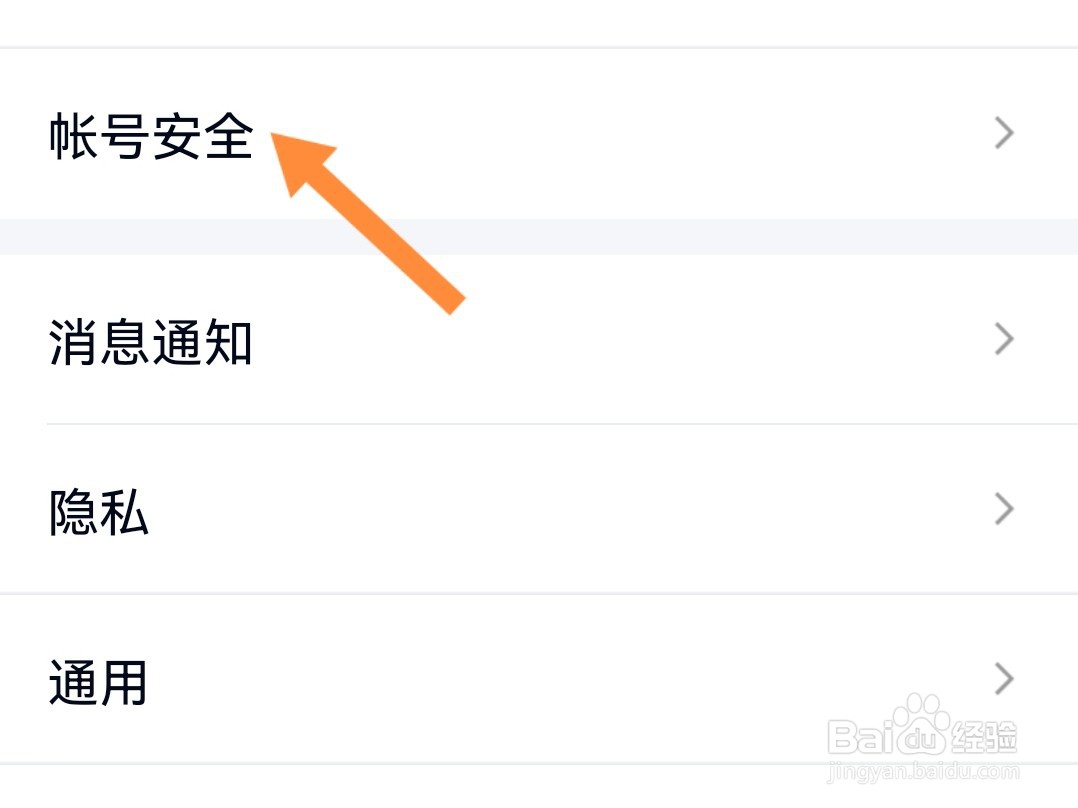Open the jingyan.baidu.com watermark link

click(925, 772)
